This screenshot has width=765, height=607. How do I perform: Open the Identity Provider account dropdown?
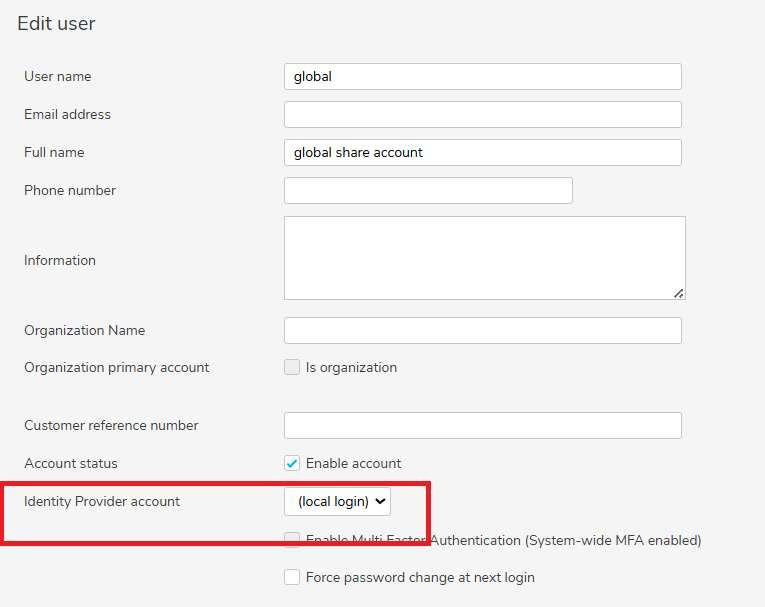pyautogui.click(x=337, y=501)
